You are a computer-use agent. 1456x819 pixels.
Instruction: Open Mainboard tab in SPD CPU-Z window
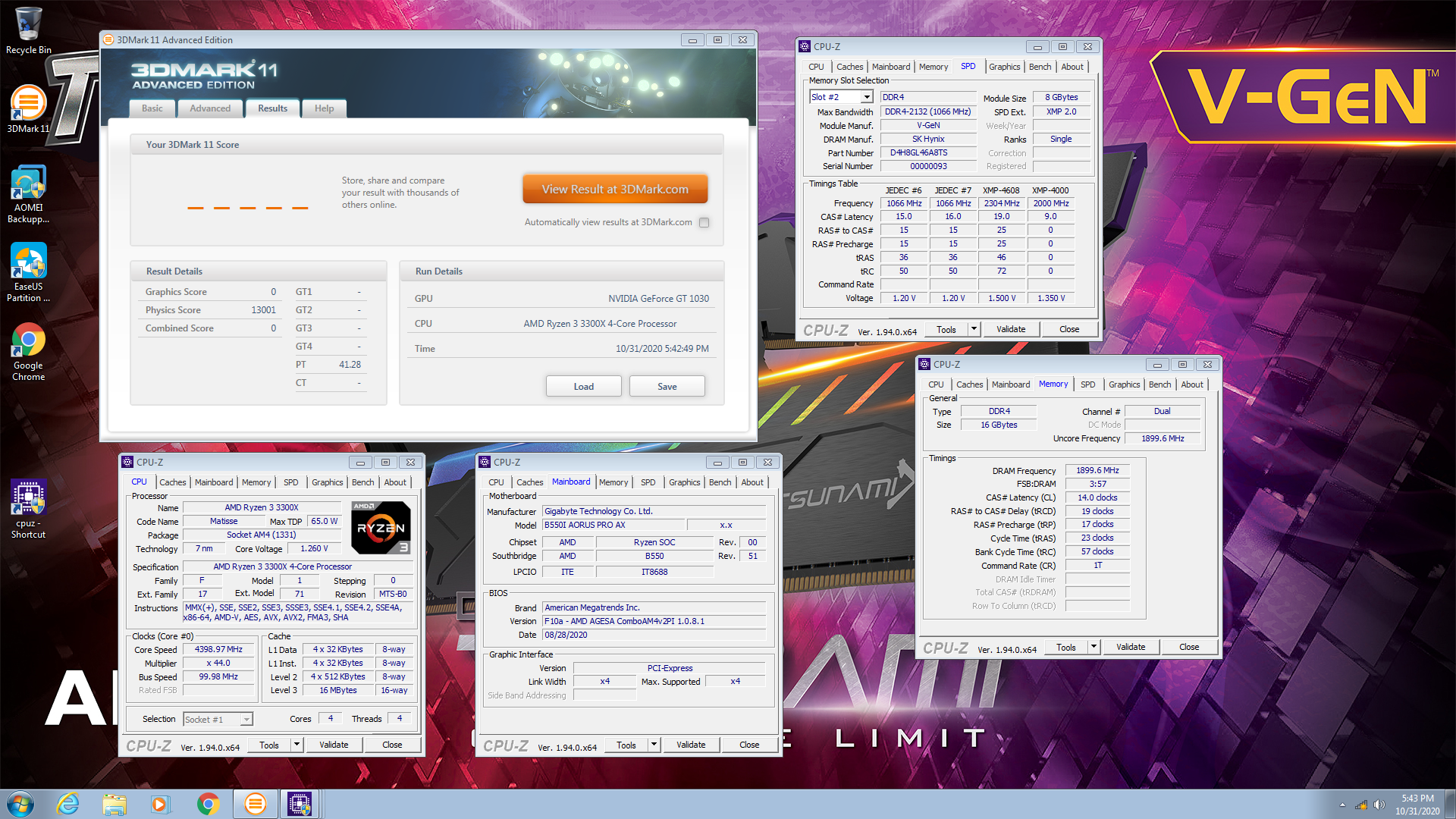click(891, 67)
